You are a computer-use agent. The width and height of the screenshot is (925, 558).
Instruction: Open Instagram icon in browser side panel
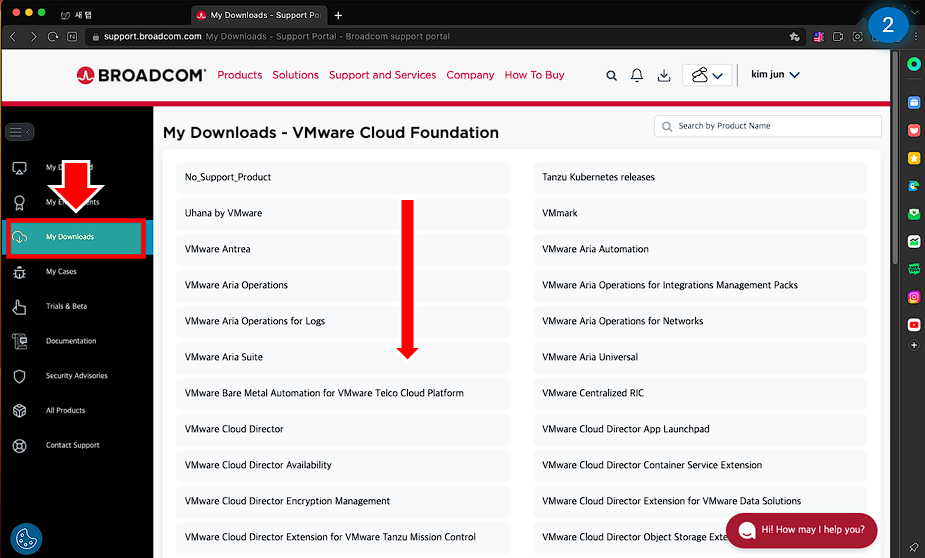click(x=914, y=297)
